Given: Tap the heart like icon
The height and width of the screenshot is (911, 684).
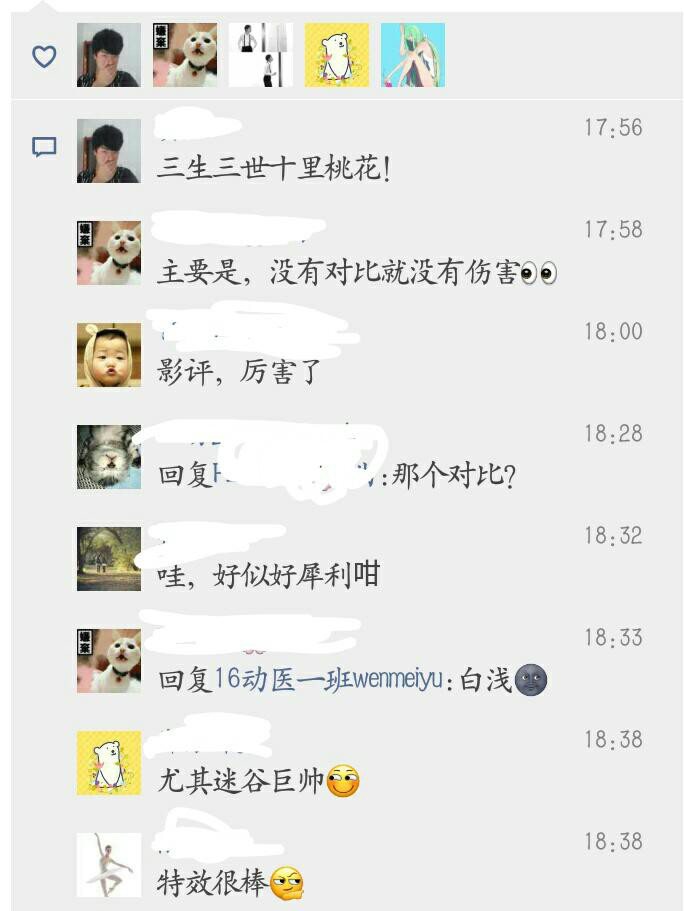Looking at the screenshot, I should [x=44, y=56].
